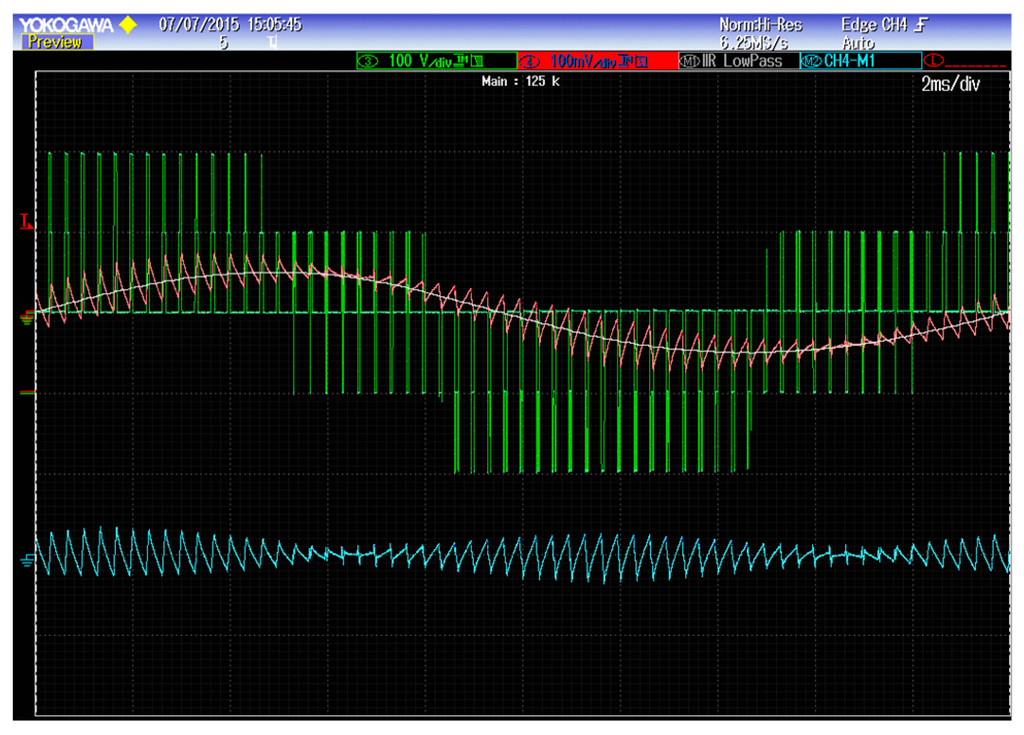Click the green channel 3 ground marker
Viewport: 1024px width, 735px height.
pyautogui.click(x=26, y=318)
